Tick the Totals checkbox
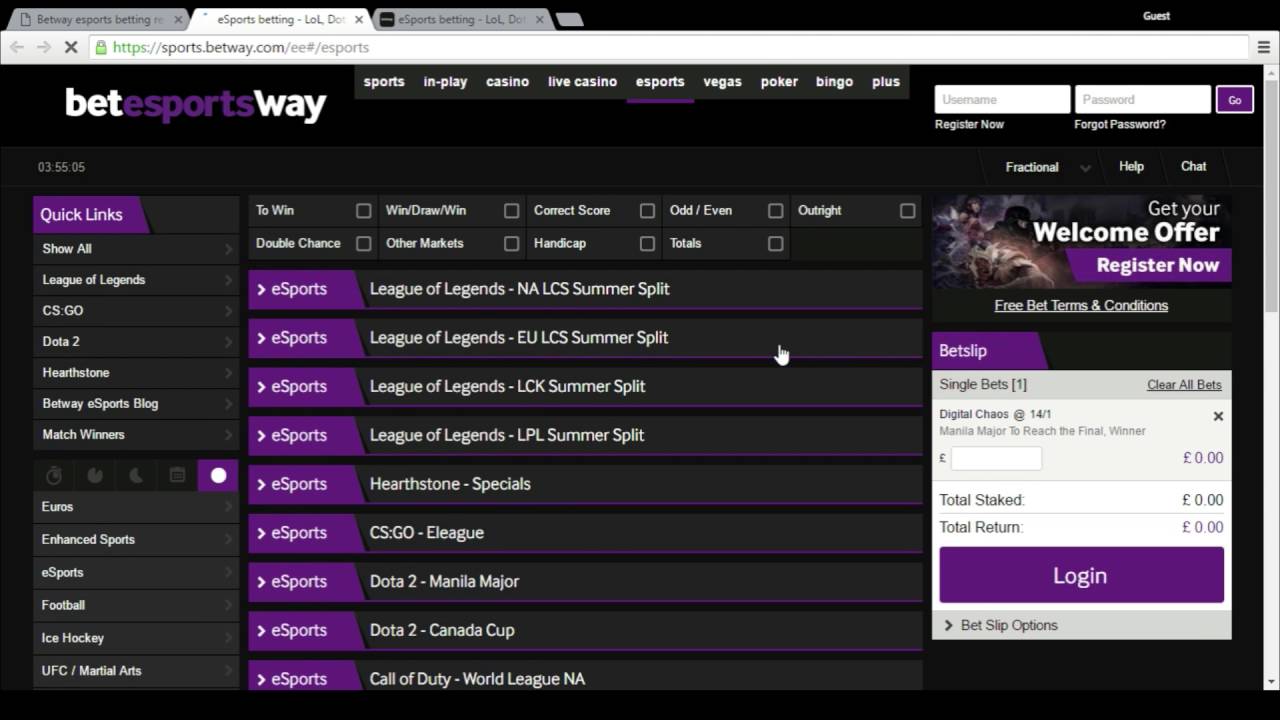 [776, 244]
